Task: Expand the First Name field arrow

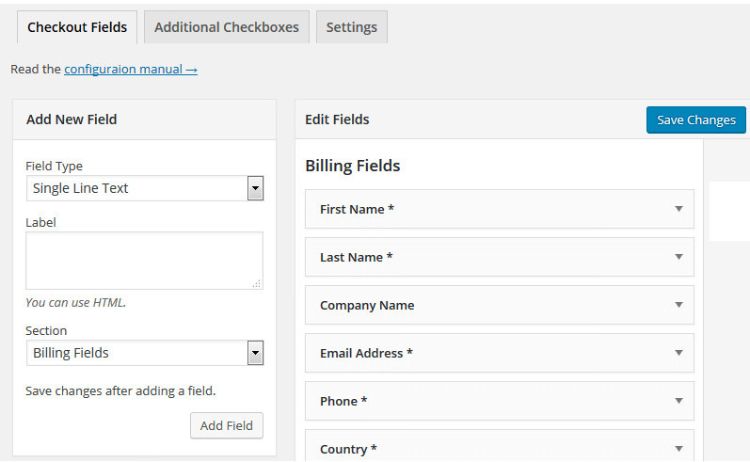Action: pos(678,209)
